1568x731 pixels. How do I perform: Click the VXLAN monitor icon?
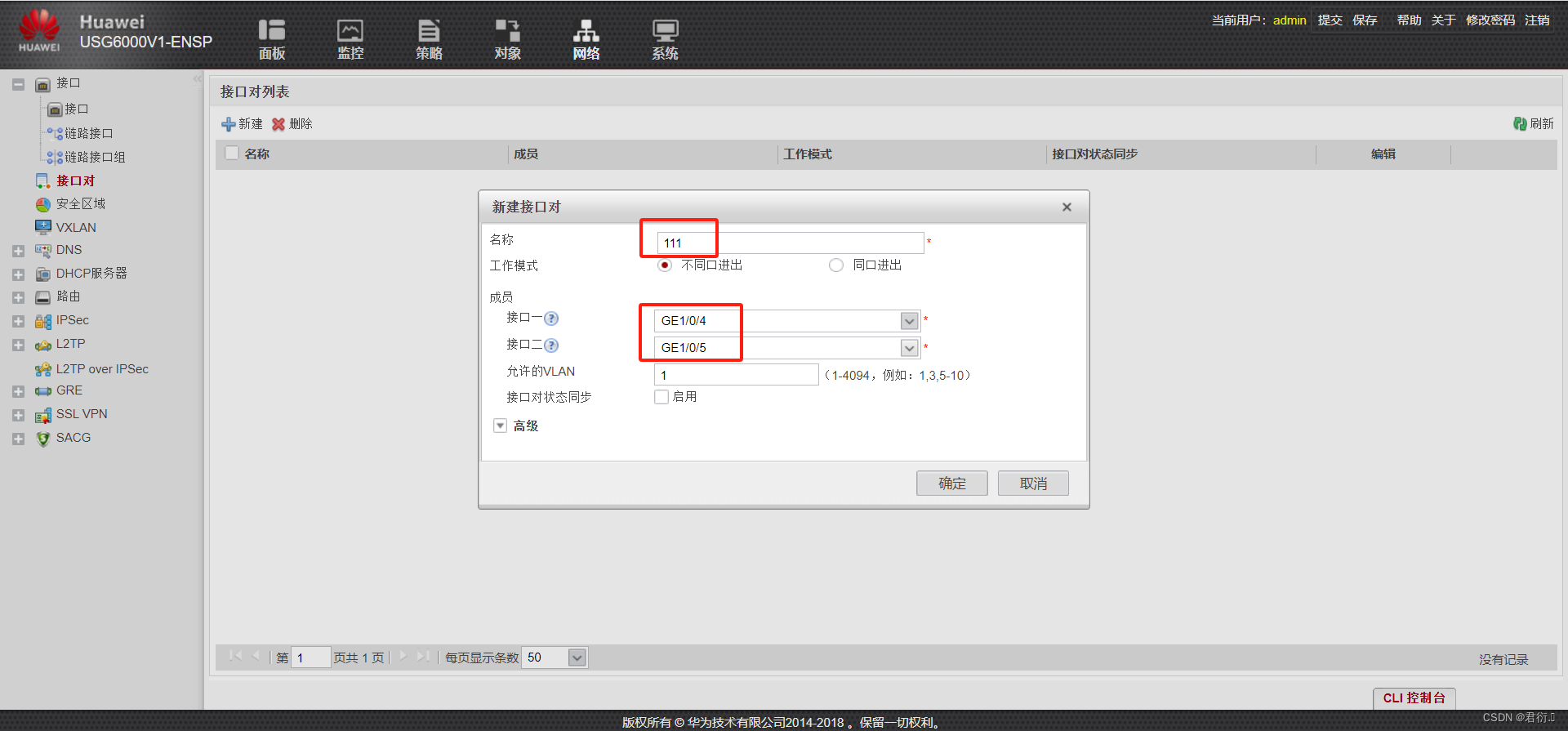[43, 227]
